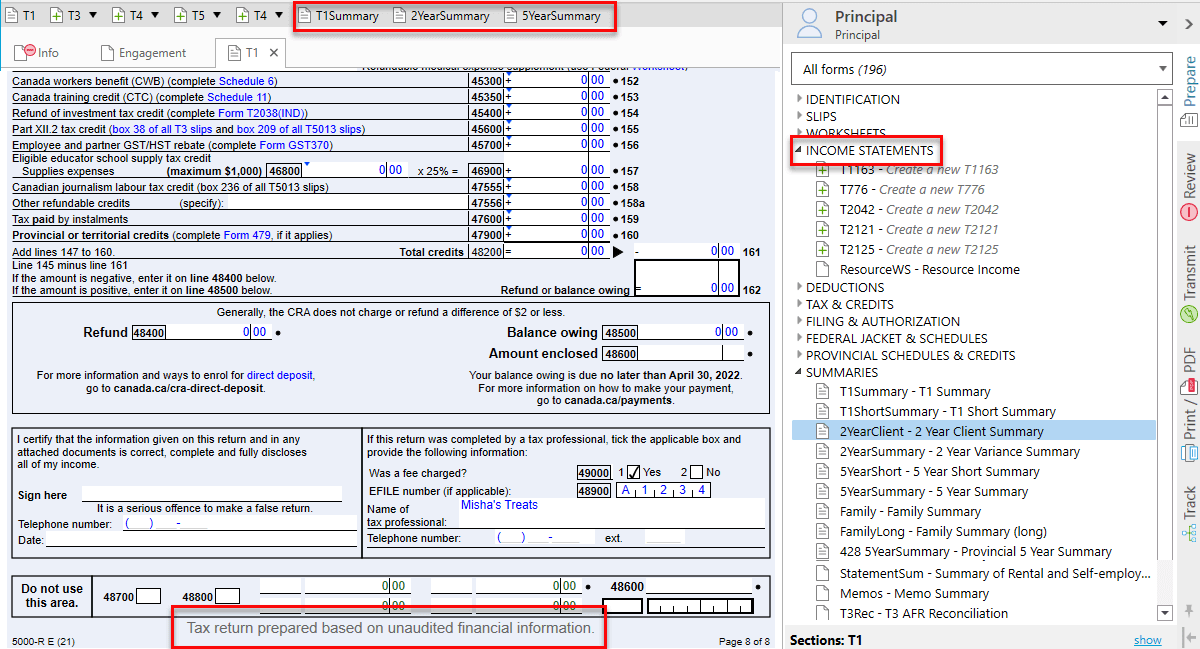Viewport: 1200px width, 649px height.
Task: Switch to the Info tab
Action: click(37, 53)
